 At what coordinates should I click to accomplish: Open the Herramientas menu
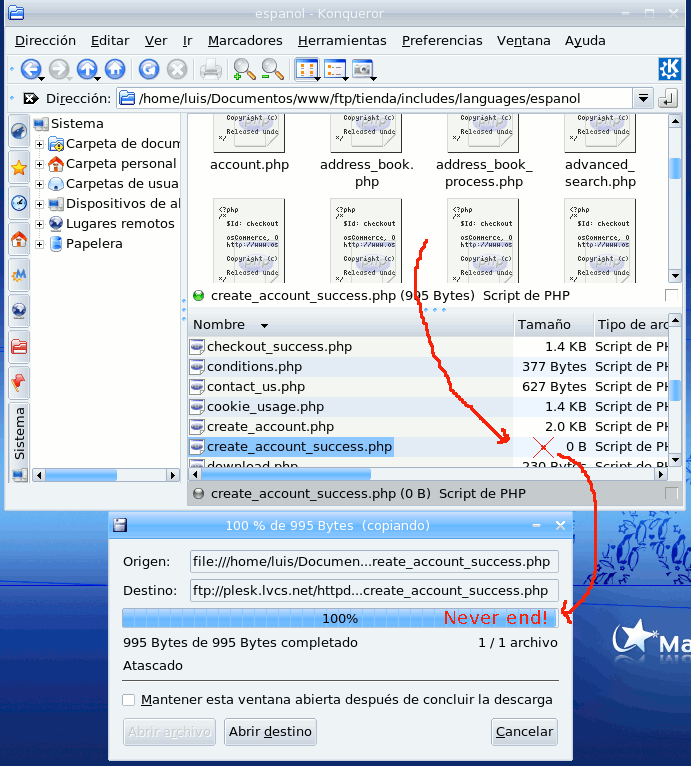[x=342, y=41]
